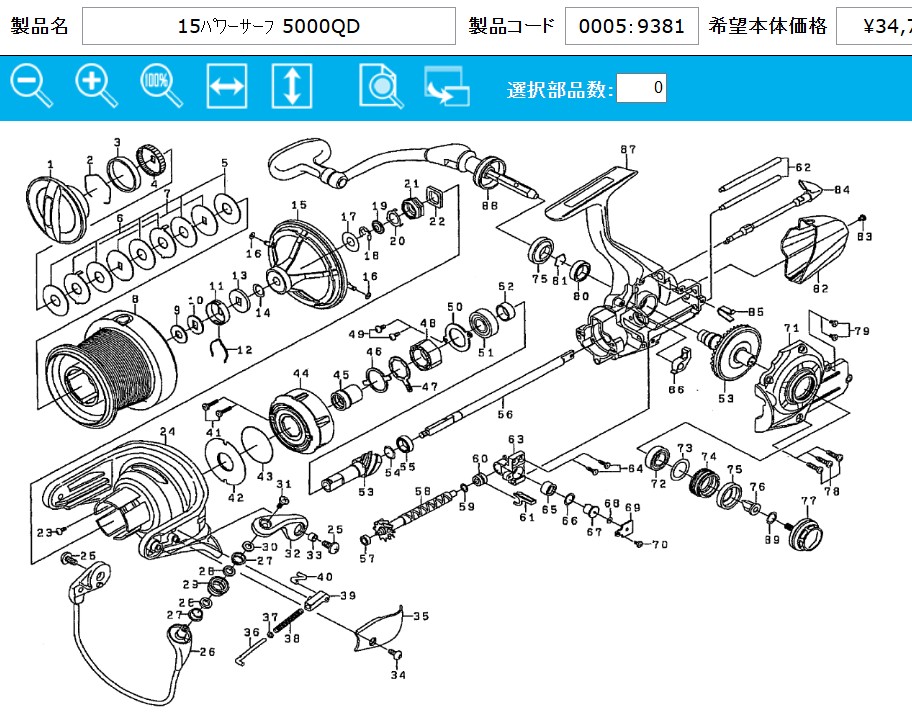Select part number 43 label
The height and width of the screenshot is (724, 912).
[265, 476]
